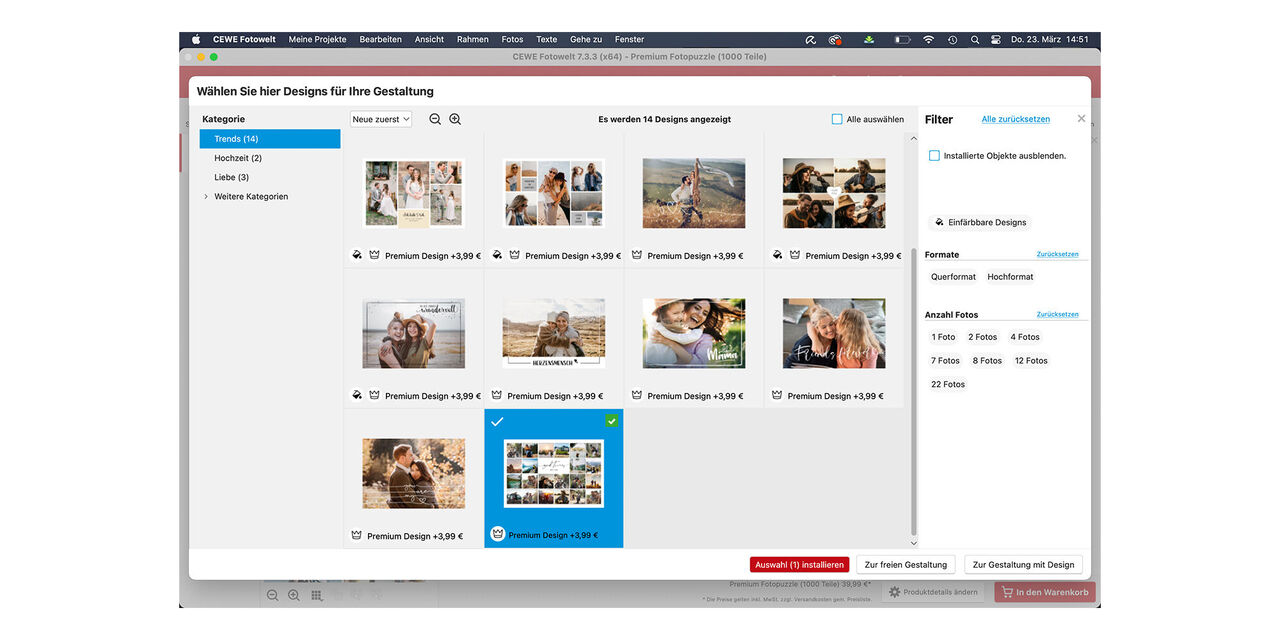This screenshot has height=640, width=1280.
Task: Select the Herzensmensch design thumbnail
Action: 554,333
